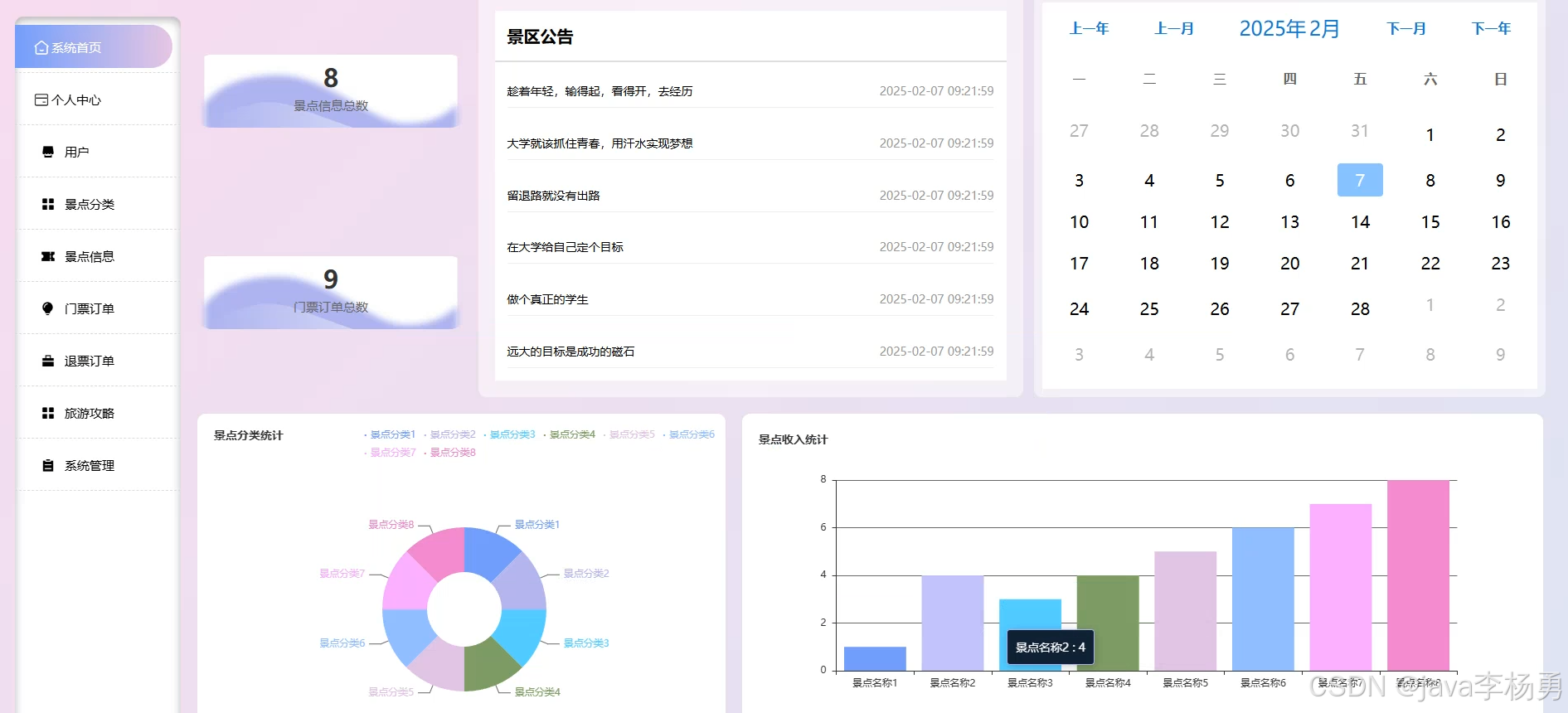This screenshot has width=1568, height=713.
Task: Go to next month with 下一月
Action: (1406, 29)
